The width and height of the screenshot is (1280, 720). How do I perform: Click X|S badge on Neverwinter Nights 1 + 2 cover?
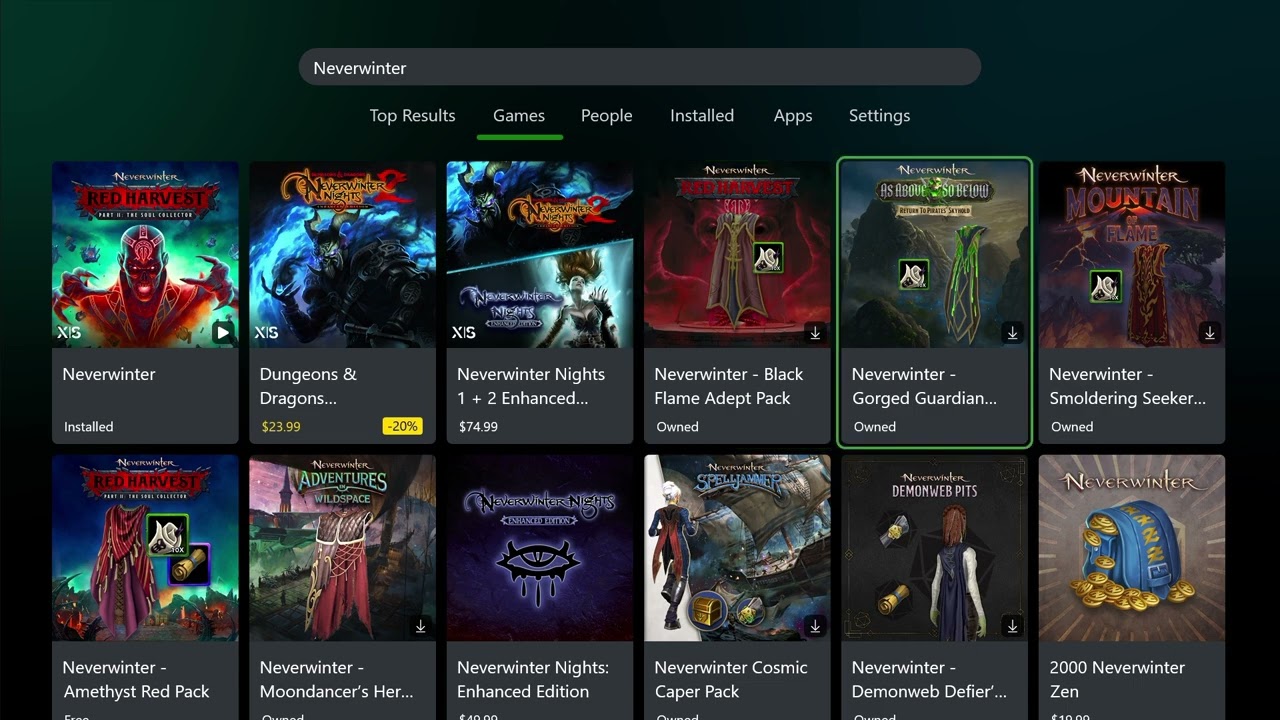click(464, 332)
